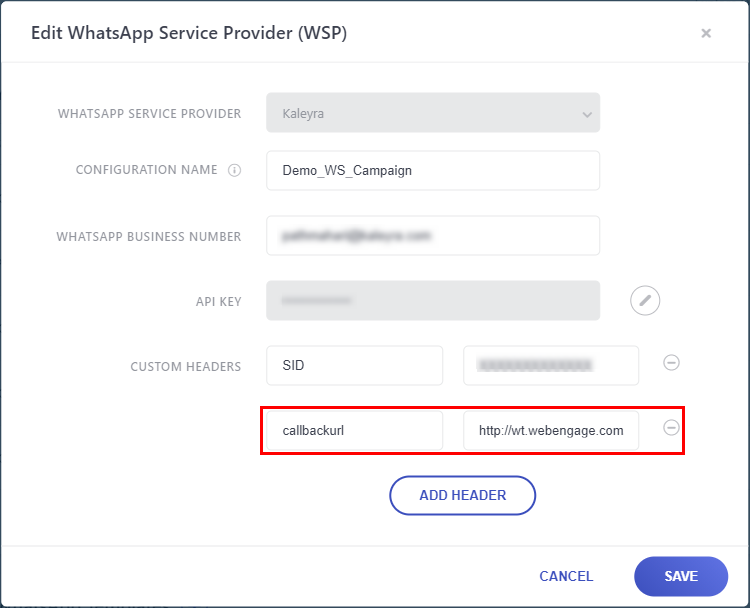
Task: Click the SAVE button
Action: (x=681, y=576)
